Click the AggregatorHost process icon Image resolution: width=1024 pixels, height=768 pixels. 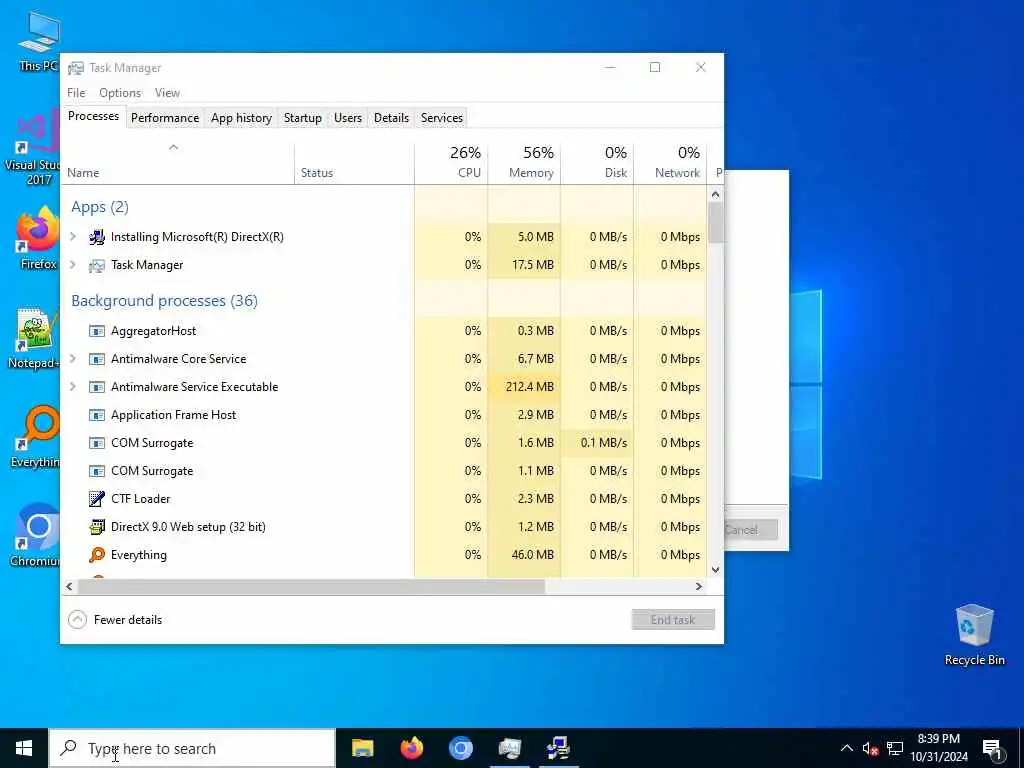tap(97, 331)
